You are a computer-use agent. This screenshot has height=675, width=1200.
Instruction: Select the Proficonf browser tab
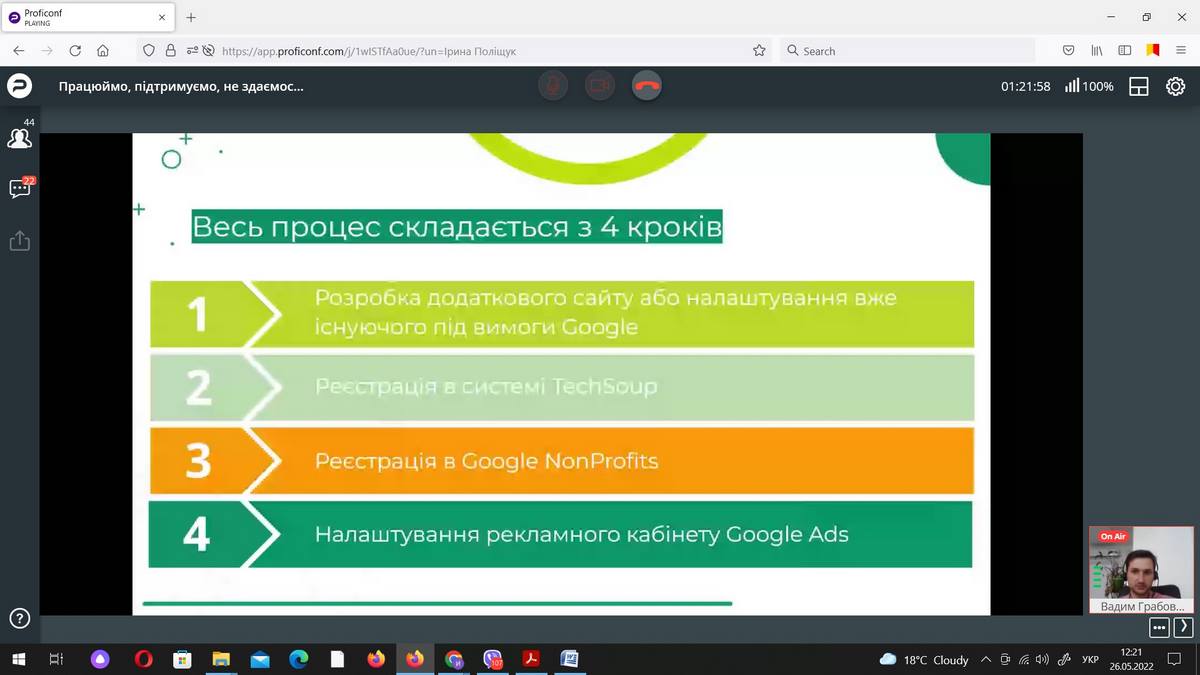(85, 17)
